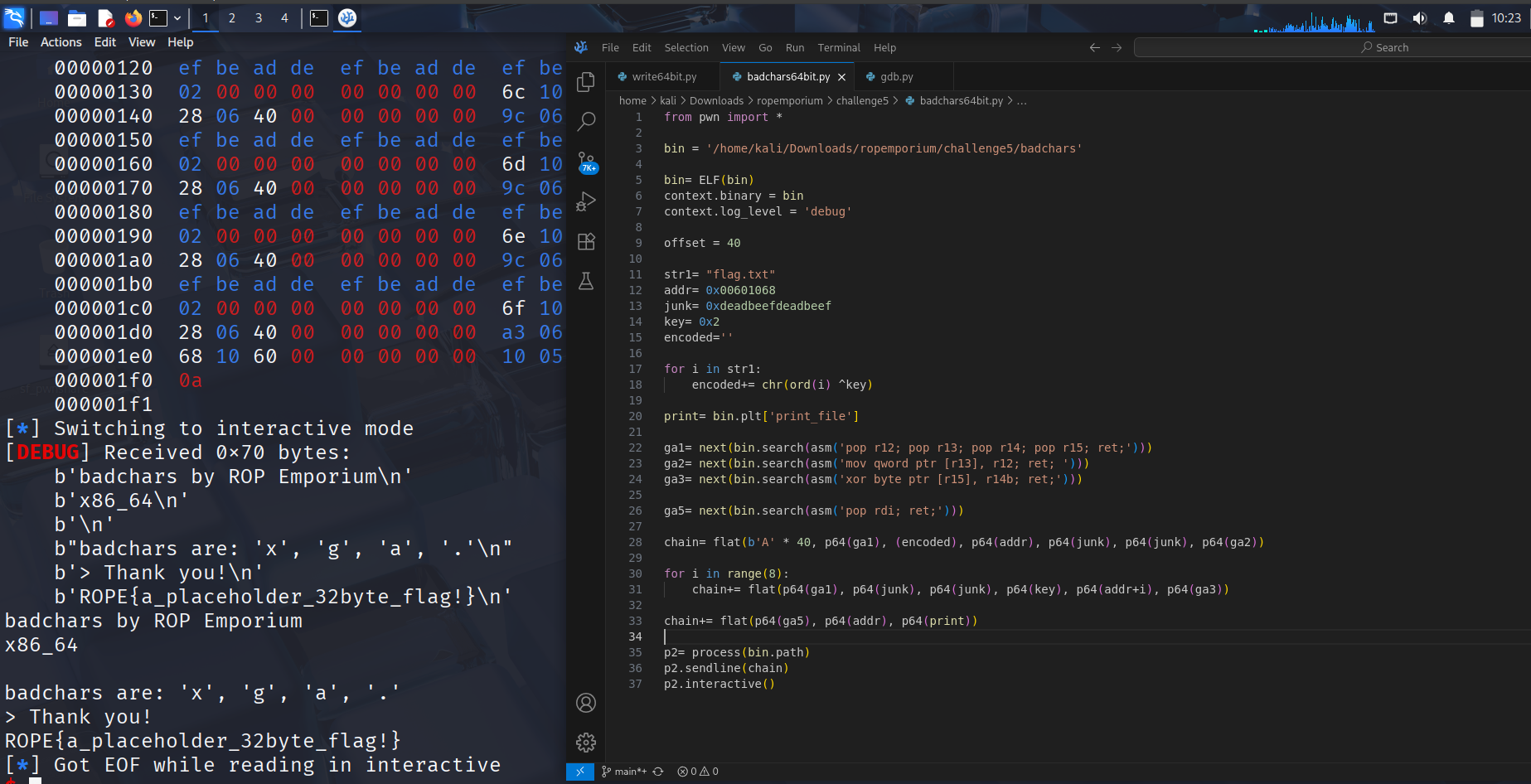Switch to workspace 2
This screenshot has height=784, width=1531.
point(232,17)
